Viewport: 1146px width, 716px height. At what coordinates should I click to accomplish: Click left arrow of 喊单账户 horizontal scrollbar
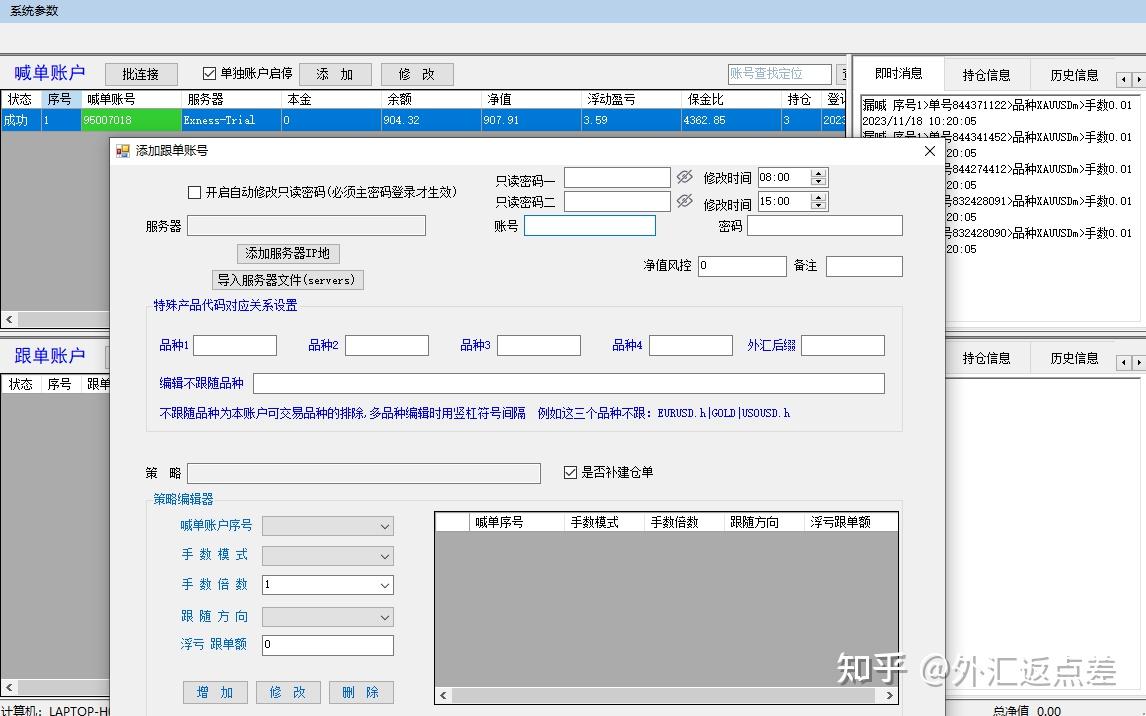[x=8, y=319]
